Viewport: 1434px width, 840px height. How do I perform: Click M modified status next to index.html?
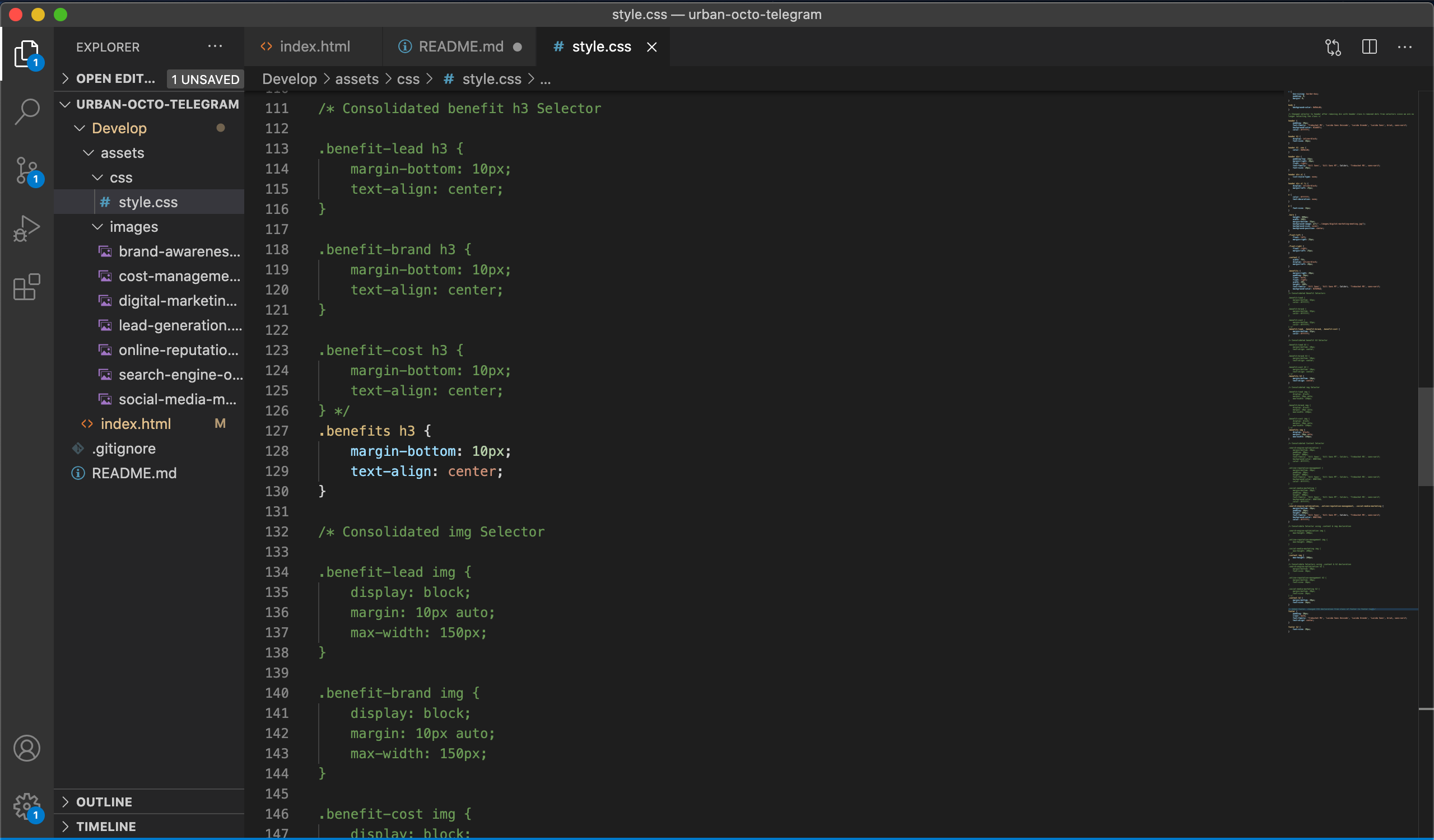(x=220, y=424)
